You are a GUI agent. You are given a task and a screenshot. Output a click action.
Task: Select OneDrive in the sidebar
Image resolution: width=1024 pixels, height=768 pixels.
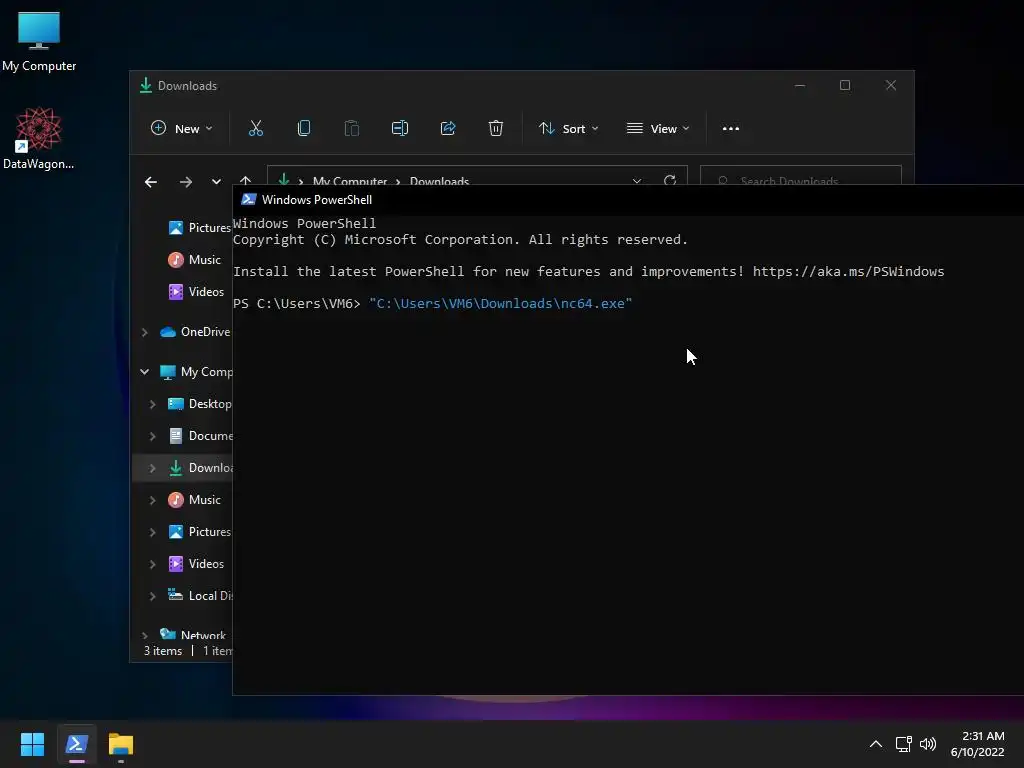point(195,332)
